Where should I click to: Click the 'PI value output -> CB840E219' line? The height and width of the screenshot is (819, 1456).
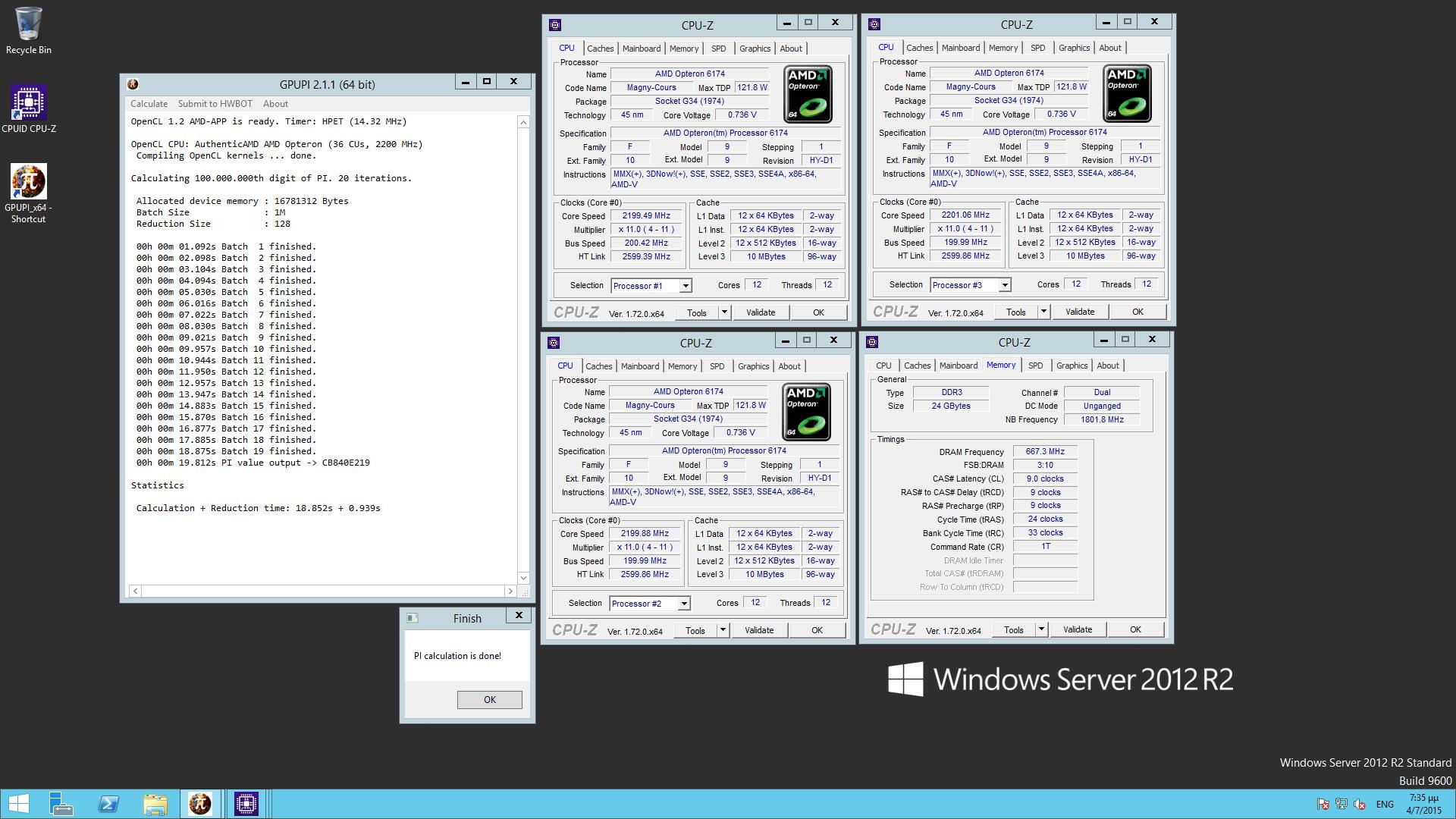tap(253, 463)
